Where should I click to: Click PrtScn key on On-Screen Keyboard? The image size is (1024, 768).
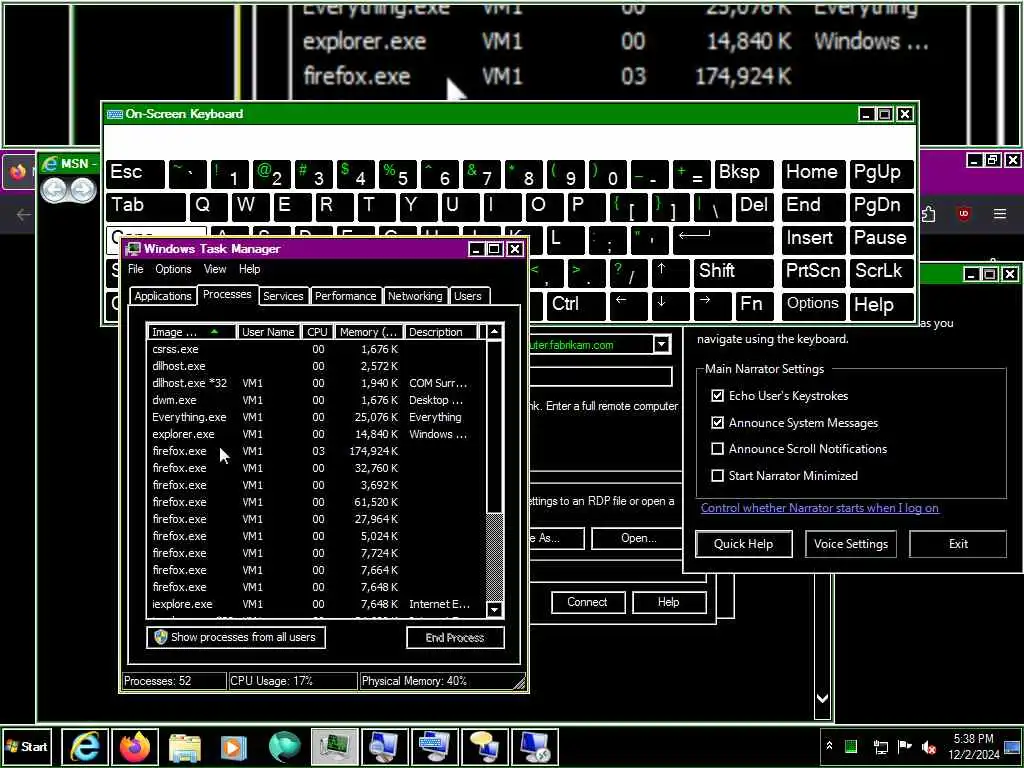812,271
